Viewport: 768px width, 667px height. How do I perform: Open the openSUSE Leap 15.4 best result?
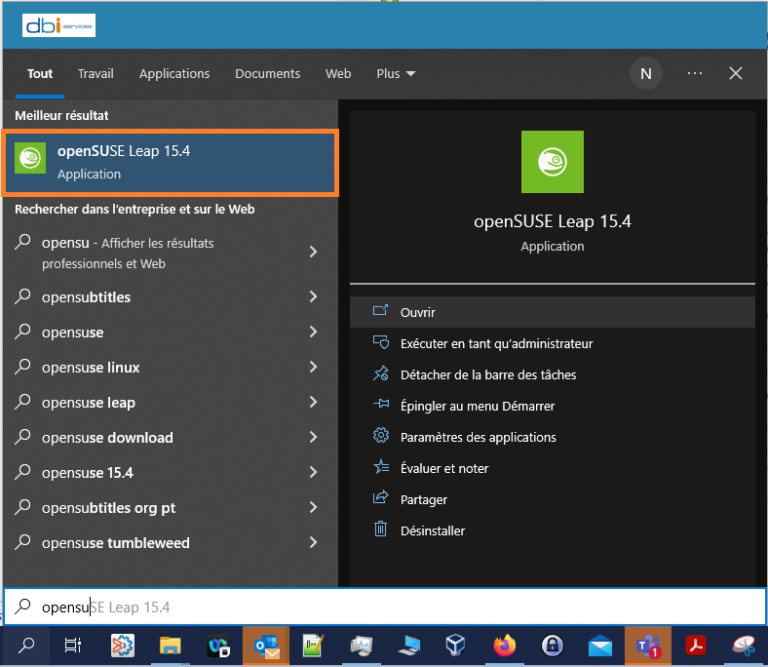point(170,163)
